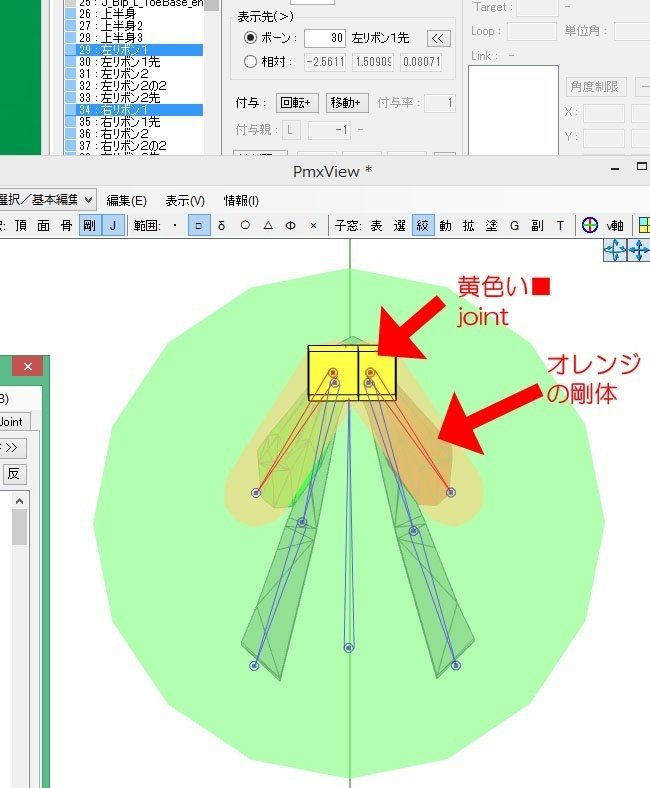Select the Φ selection range mode
This screenshot has width=650, height=788.
[291, 226]
